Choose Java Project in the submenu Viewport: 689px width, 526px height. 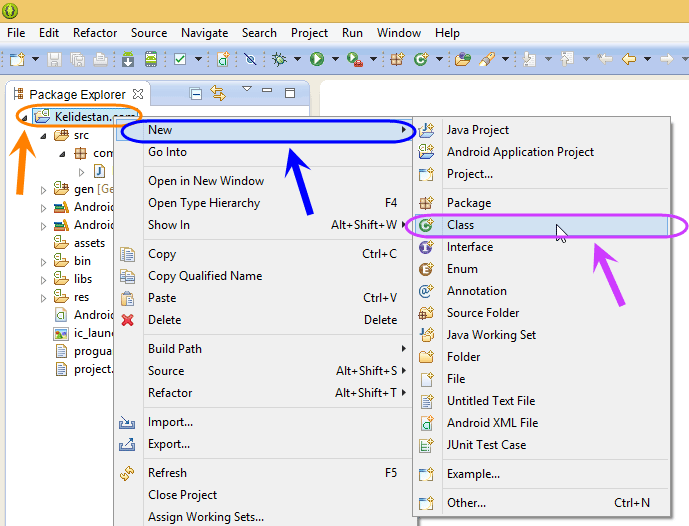(x=541, y=130)
